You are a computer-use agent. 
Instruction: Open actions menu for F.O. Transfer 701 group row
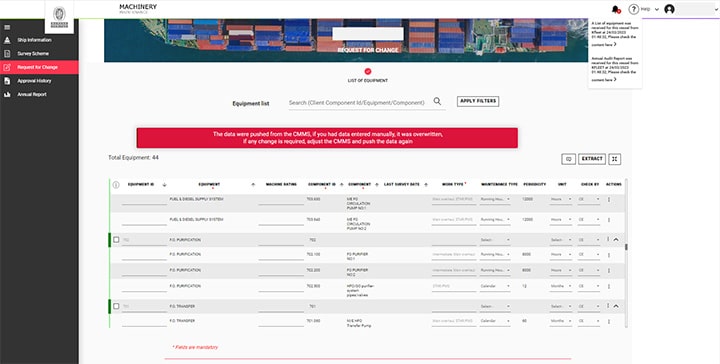pyautogui.click(x=608, y=306)
